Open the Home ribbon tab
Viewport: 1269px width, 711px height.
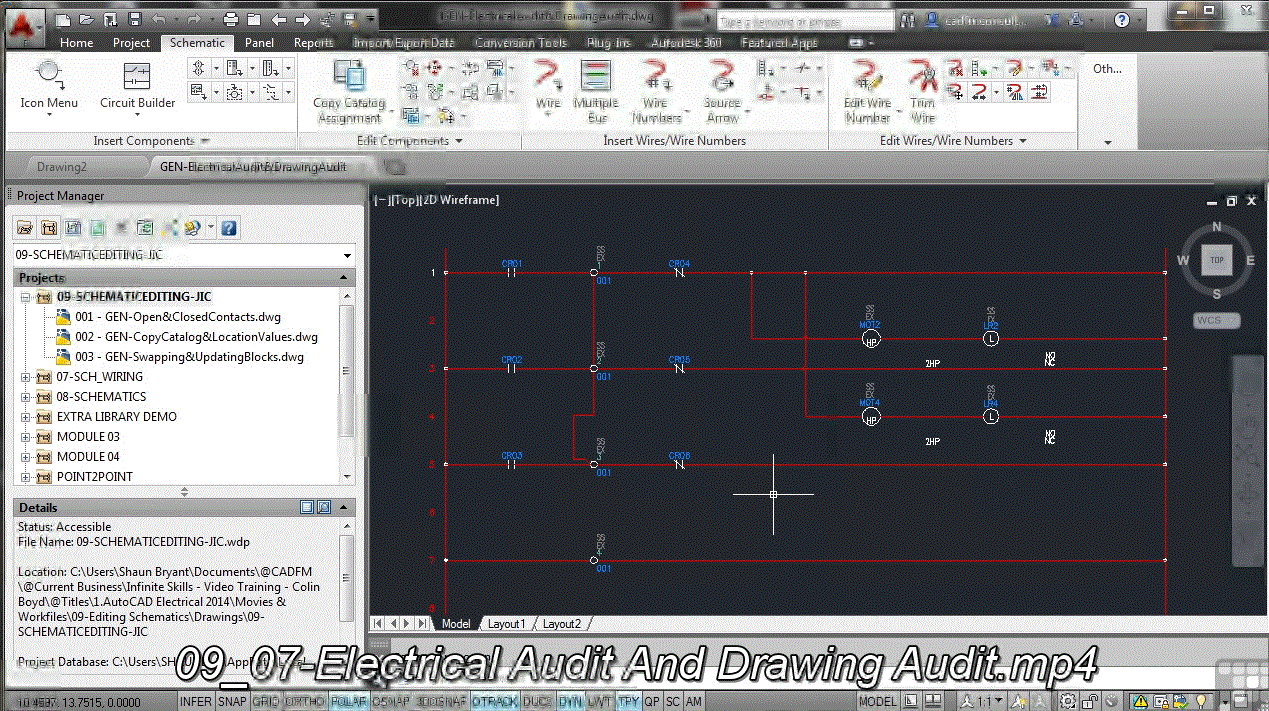point(76,43)
